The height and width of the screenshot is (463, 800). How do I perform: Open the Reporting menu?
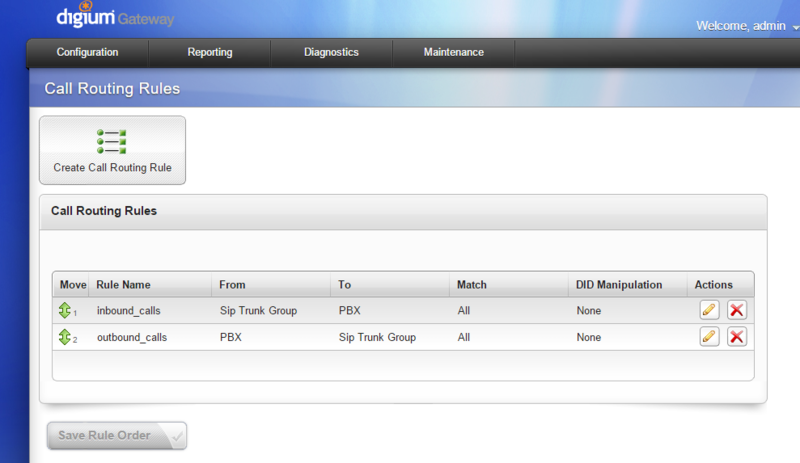pyautogui.click(x=210, y=52)
